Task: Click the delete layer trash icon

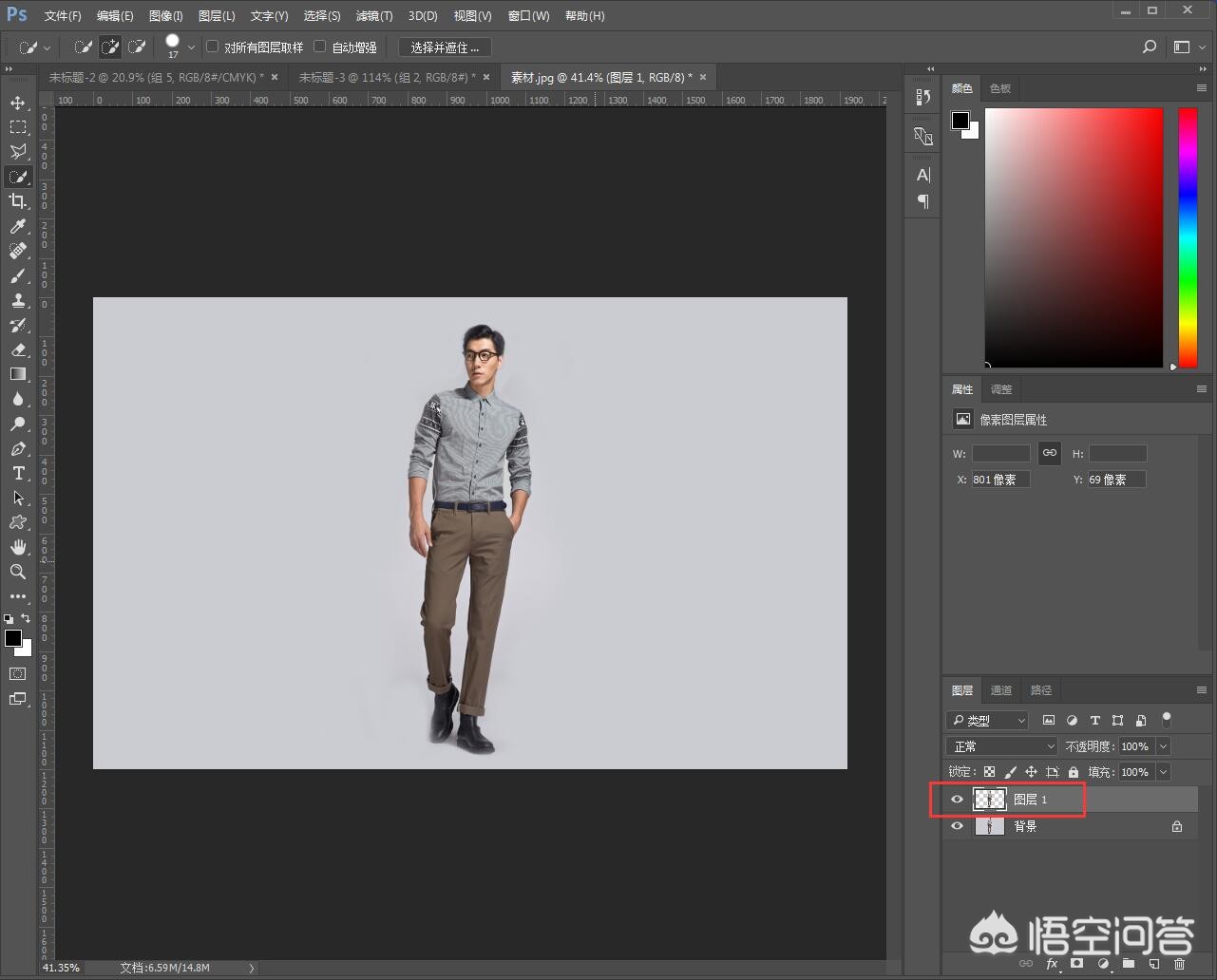Action: (x=1179, y=964)
